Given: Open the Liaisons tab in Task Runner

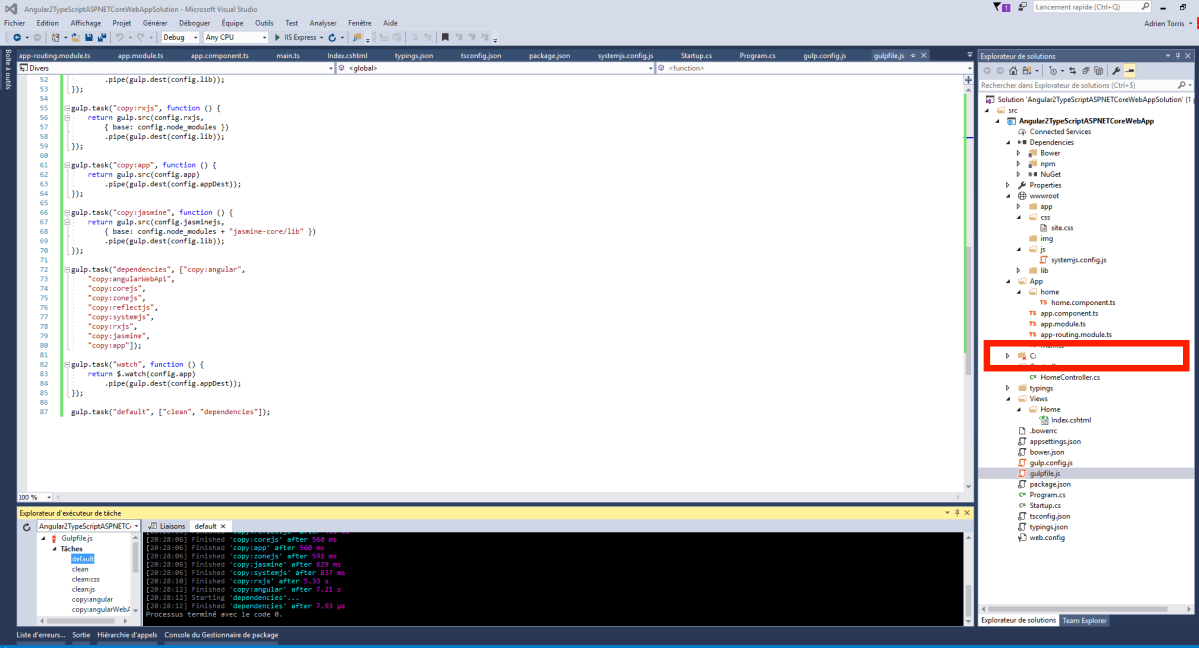Looking at the screenshot, I should pos(167,526).
